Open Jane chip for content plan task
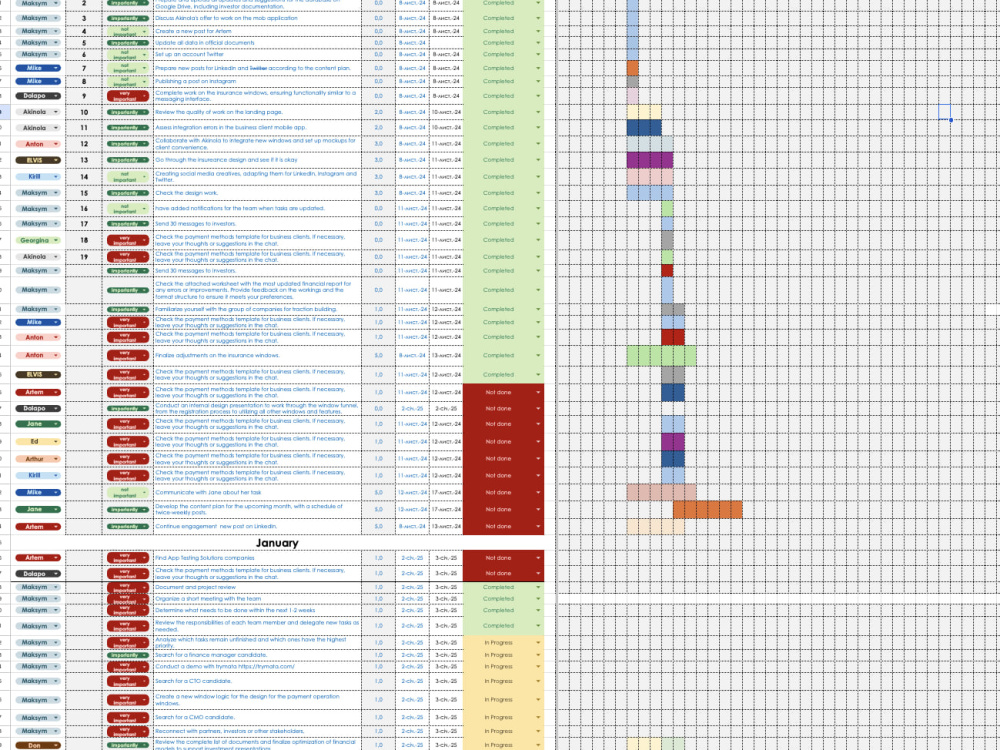The width and height of the screenshot is (1000, 750). pyautogui.click(x=38, y=510)
